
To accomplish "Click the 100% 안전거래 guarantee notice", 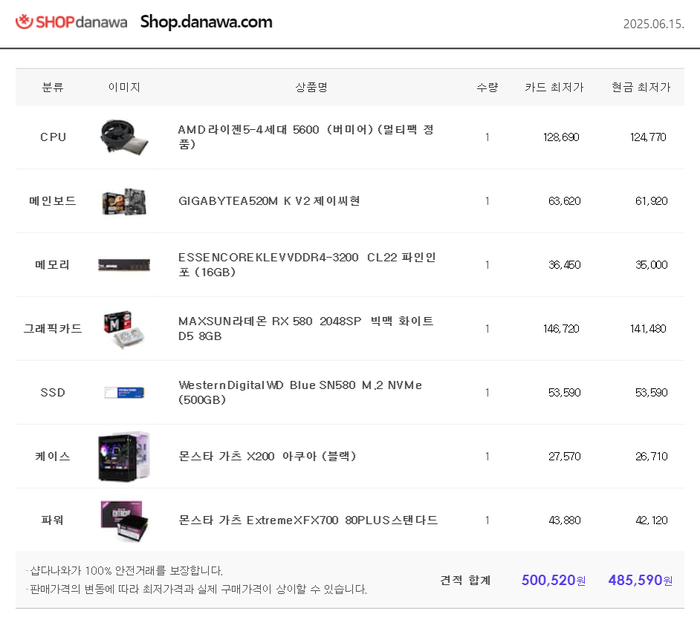I will [125, 570].
